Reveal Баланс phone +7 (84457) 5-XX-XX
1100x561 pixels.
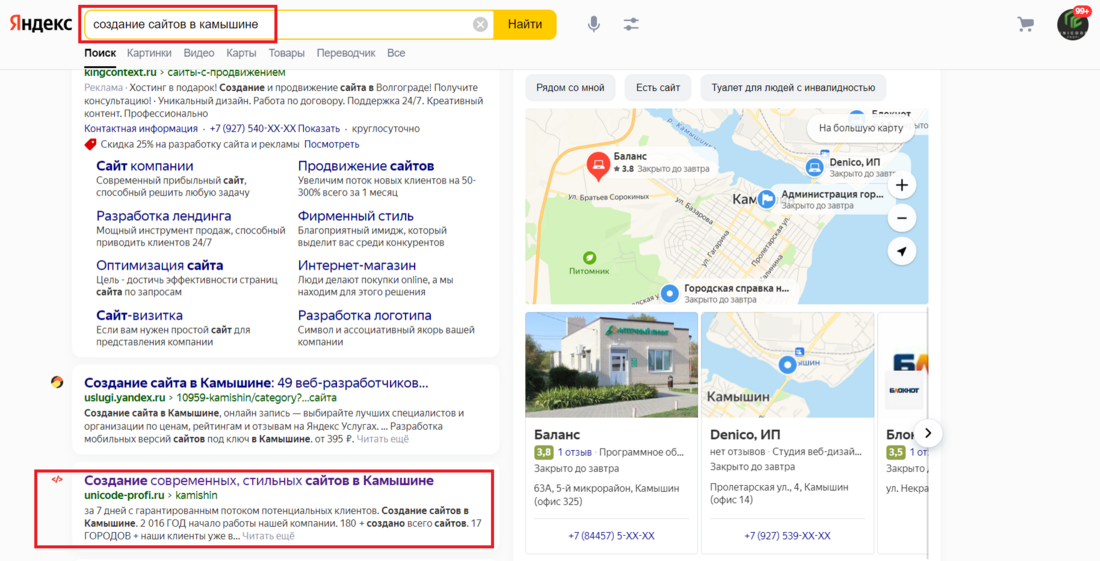point(611,536)
